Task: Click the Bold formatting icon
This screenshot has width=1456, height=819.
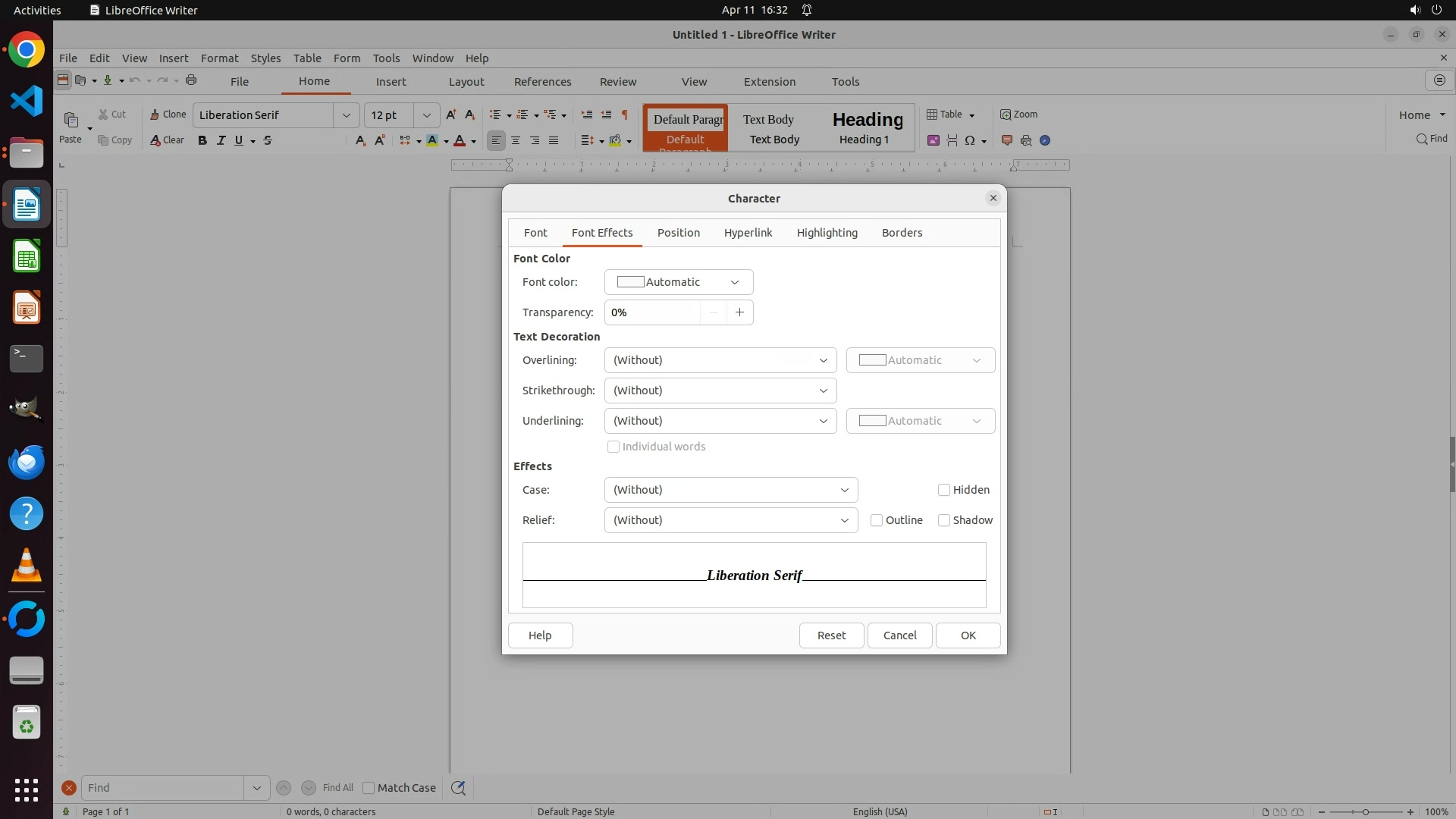Action: (x=202, y=140)
